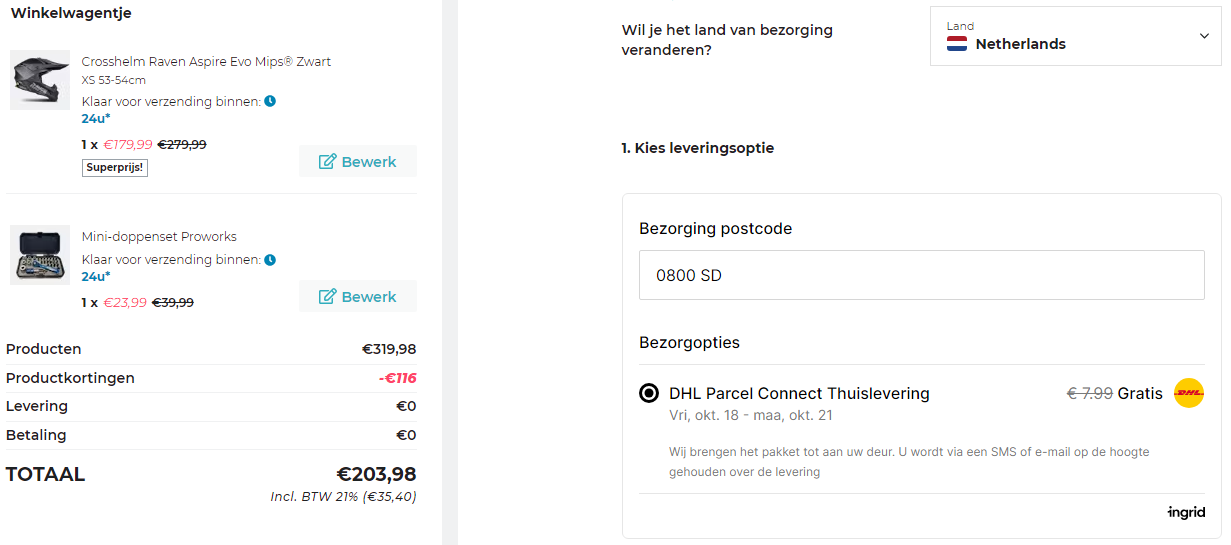Click the Bezorging postcode input field
This screenshot has width=1231, height=545.
point(921,275)
